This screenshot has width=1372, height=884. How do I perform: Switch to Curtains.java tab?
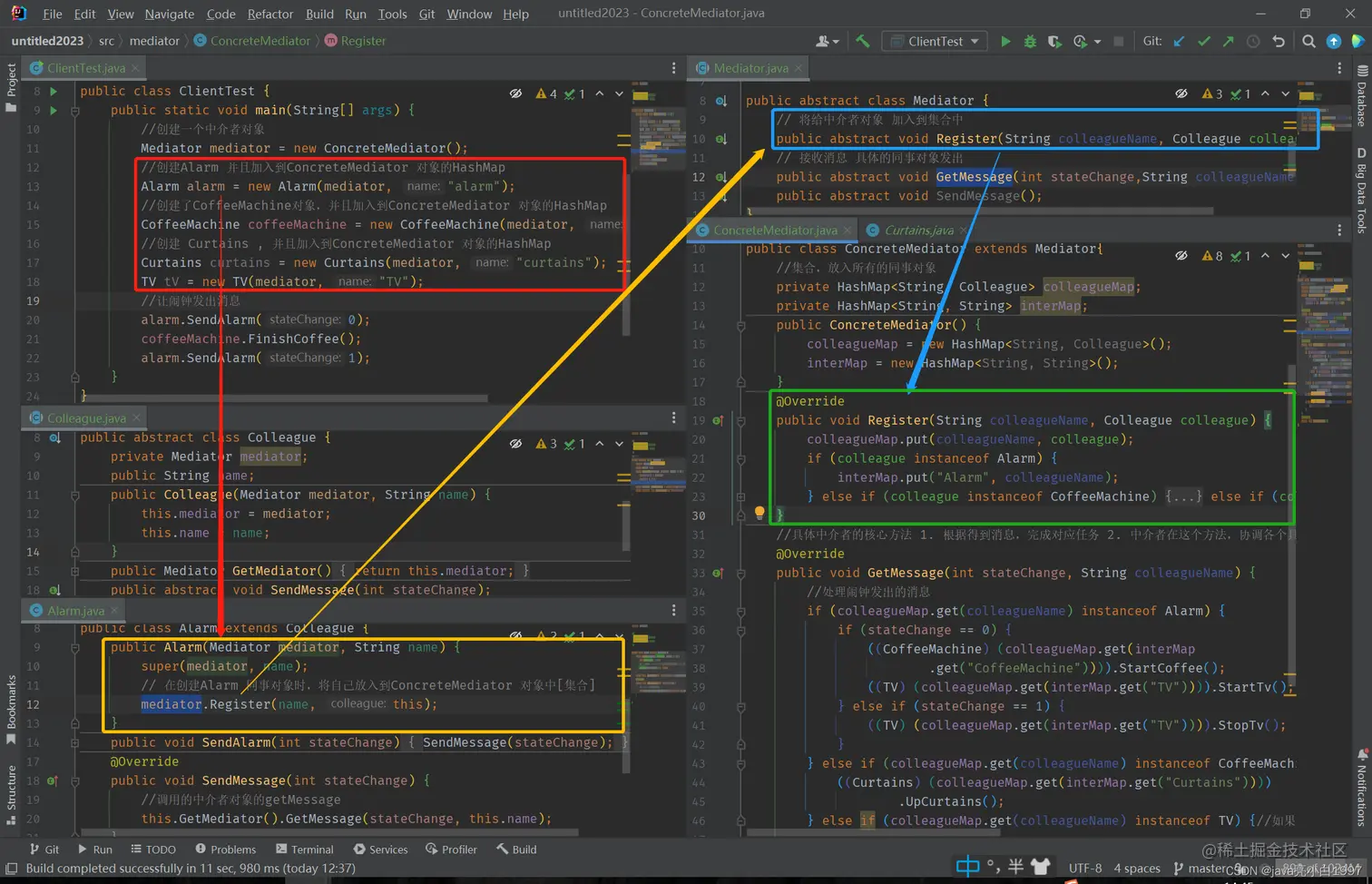point(917,231)
